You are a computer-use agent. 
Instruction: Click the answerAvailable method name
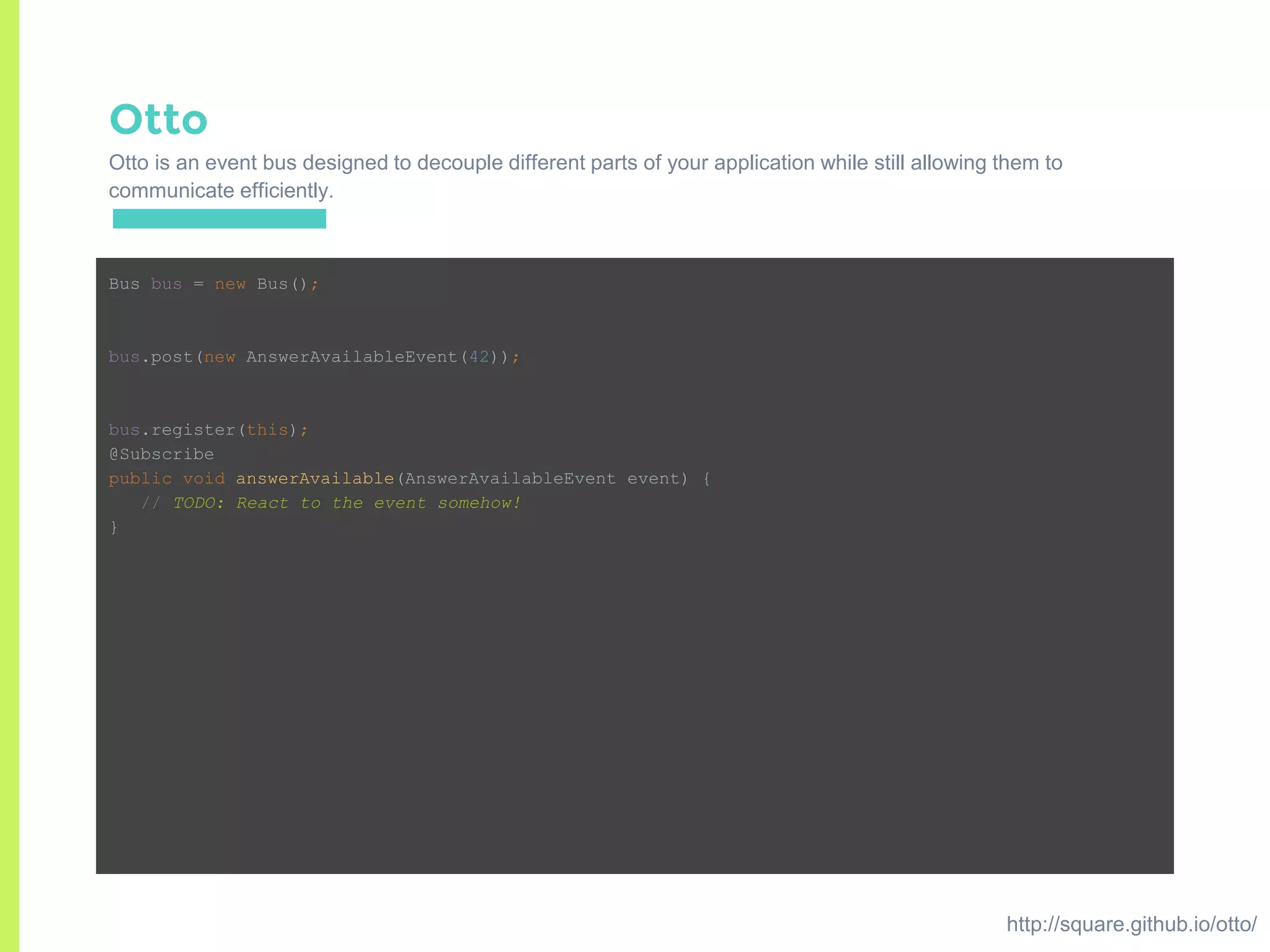pos(314,479)
